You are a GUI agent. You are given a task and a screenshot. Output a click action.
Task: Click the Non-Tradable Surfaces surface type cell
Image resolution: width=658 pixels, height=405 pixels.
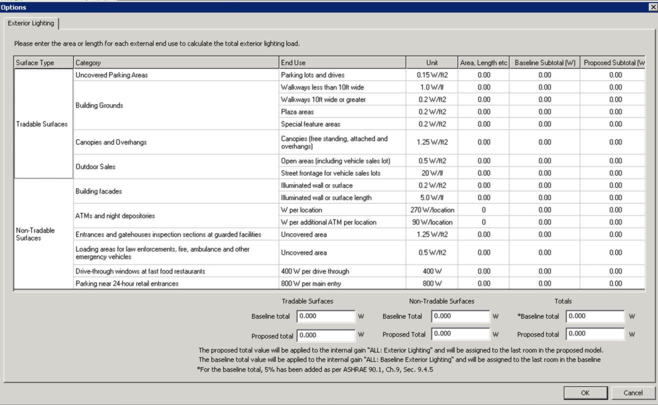coord(43,234)
